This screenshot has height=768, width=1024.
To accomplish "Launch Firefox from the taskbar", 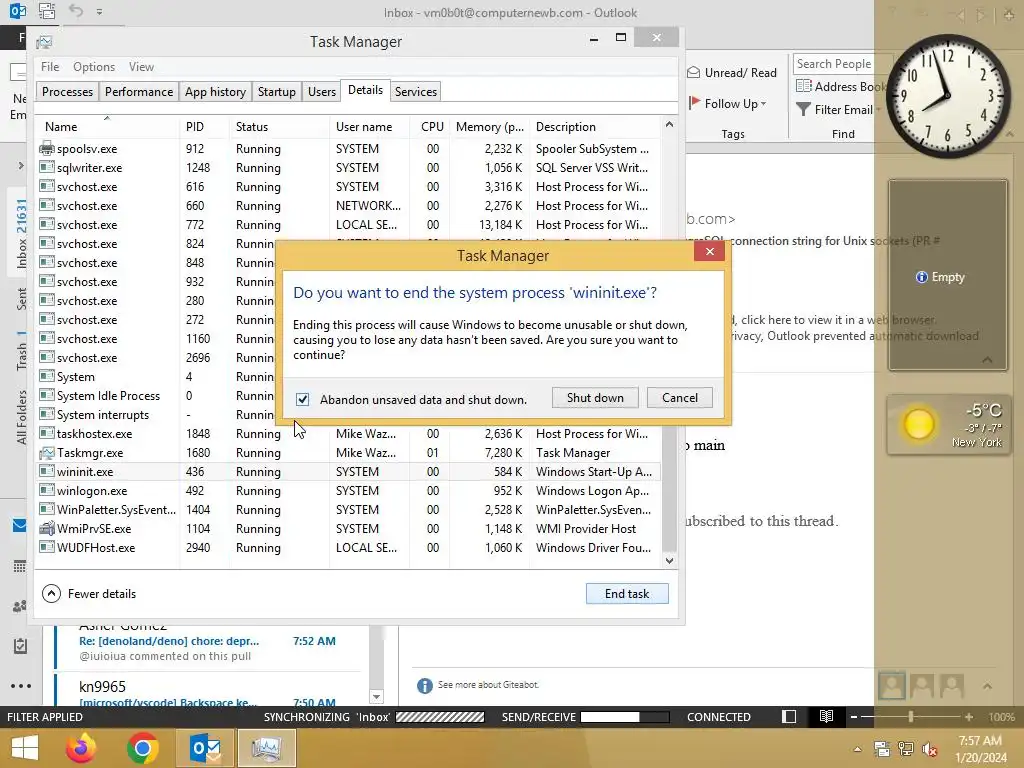I will click(x=81, y=748).
